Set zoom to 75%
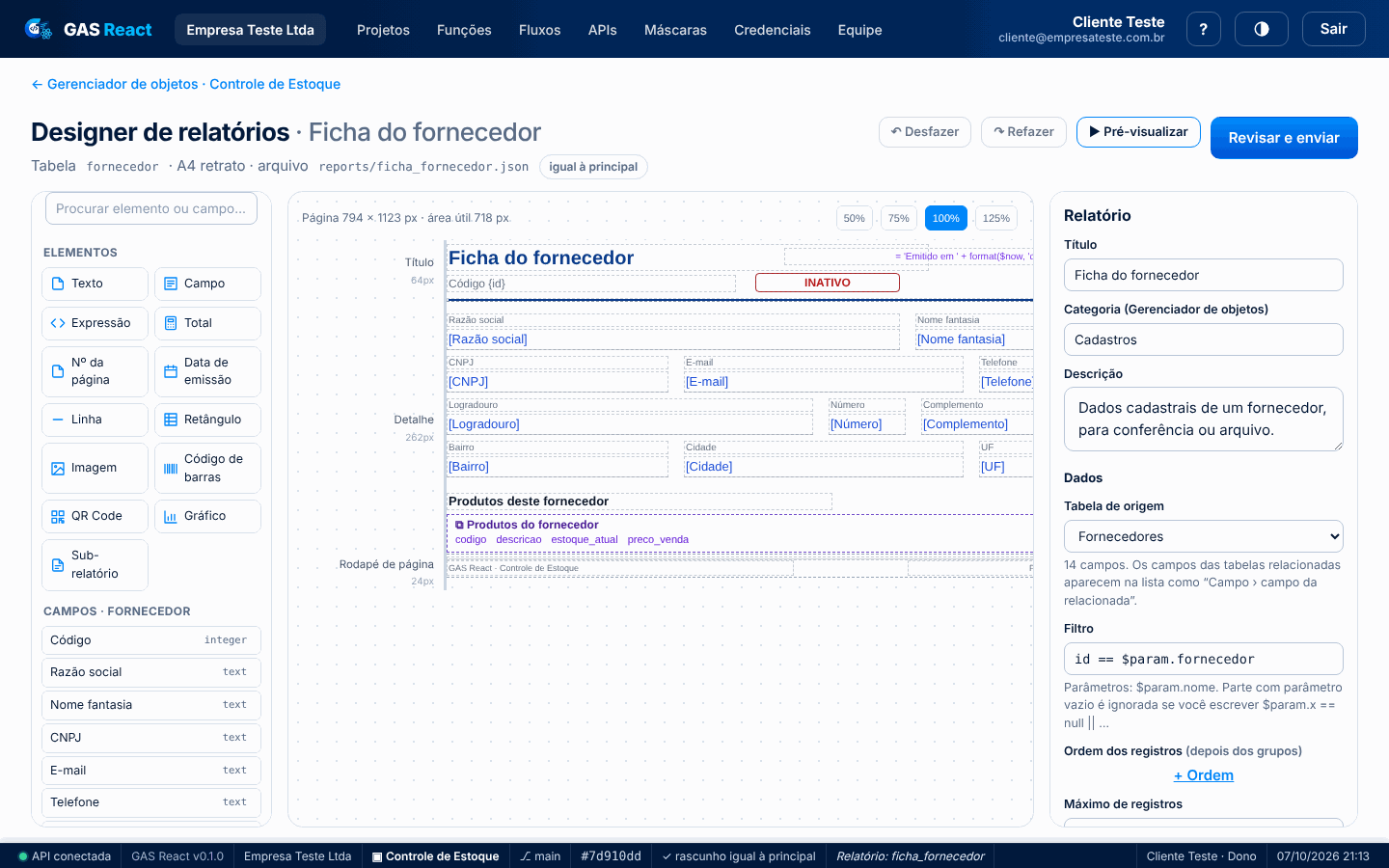The height and width of the screenshot is (868, 1389). [x=898, y=218]
